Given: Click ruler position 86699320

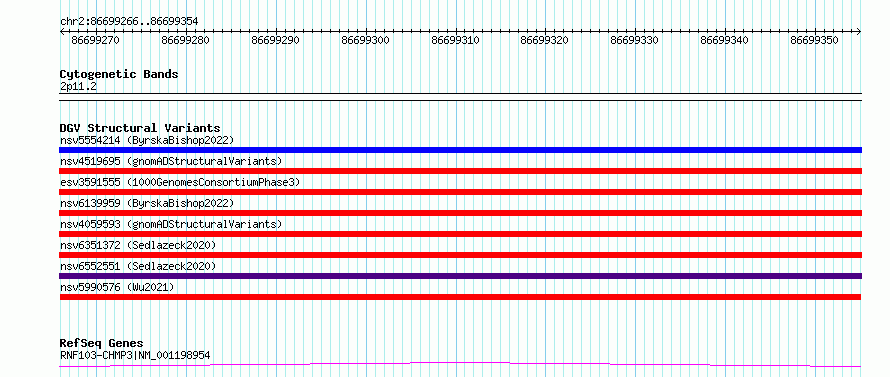Looking at the screenshot, I should [x=545, y=40].
